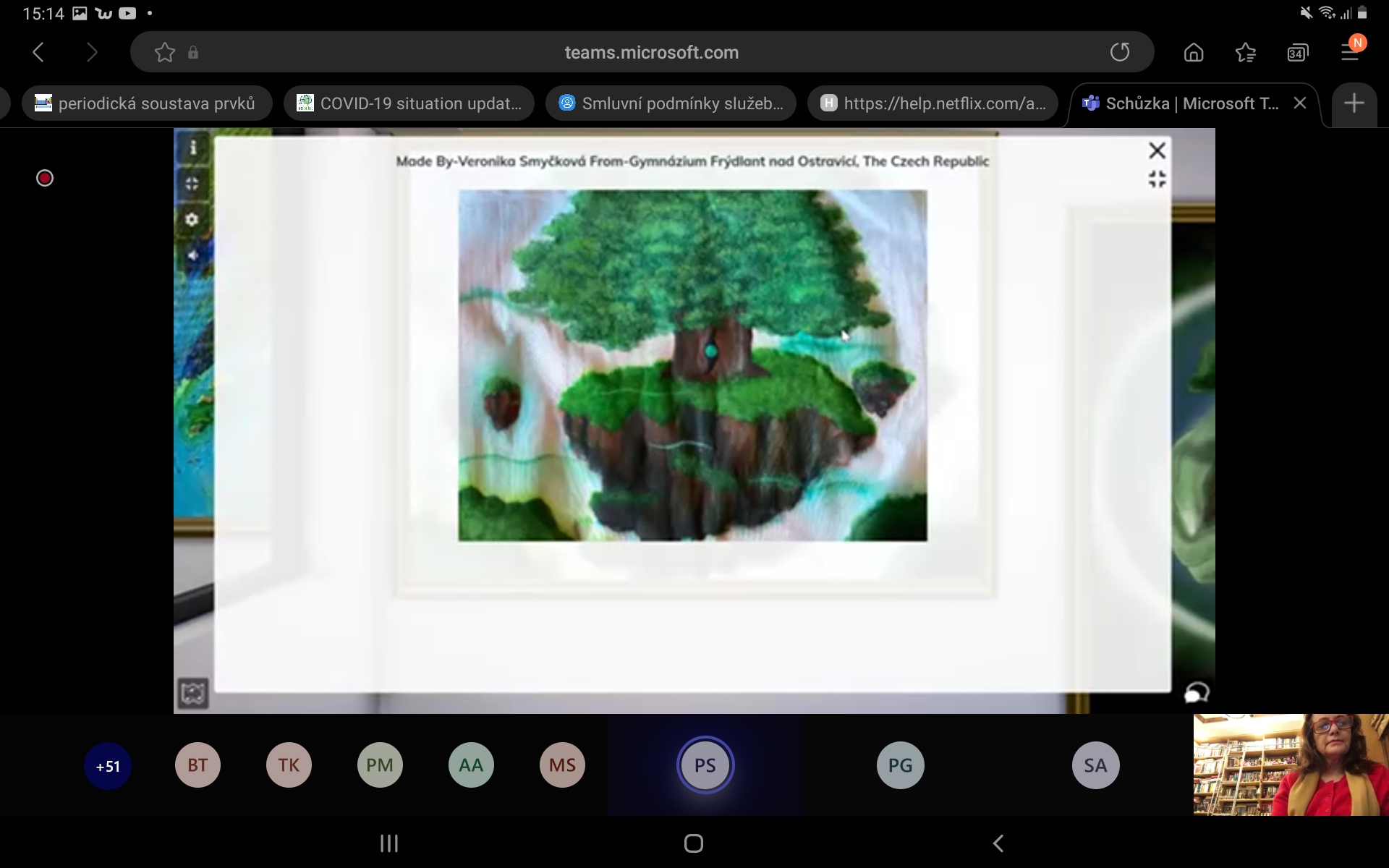Screen dimensions: 1389x868
Task: Select participant avatar MS
Action: tap(562, 765)
